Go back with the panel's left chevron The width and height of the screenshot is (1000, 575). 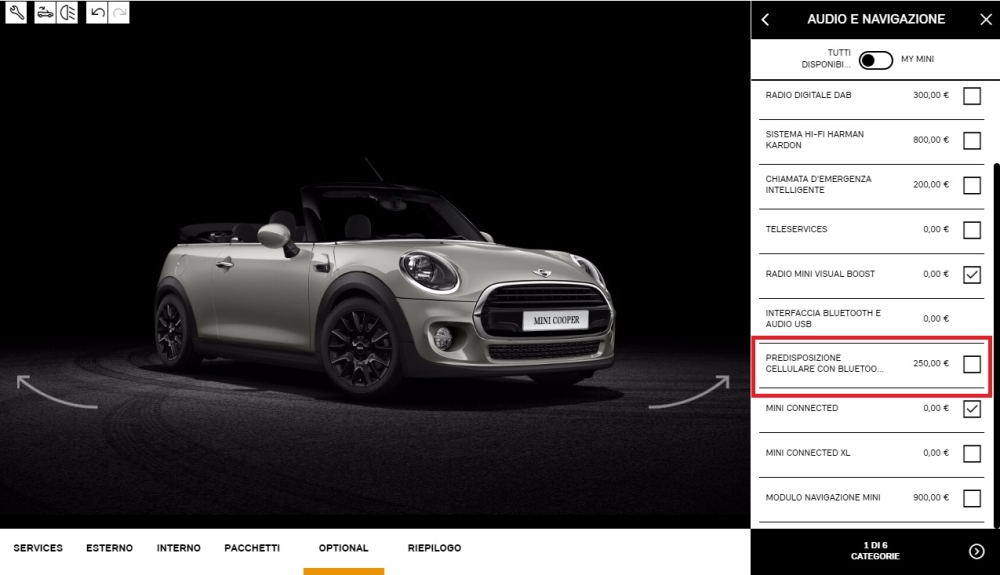(765, 20)
